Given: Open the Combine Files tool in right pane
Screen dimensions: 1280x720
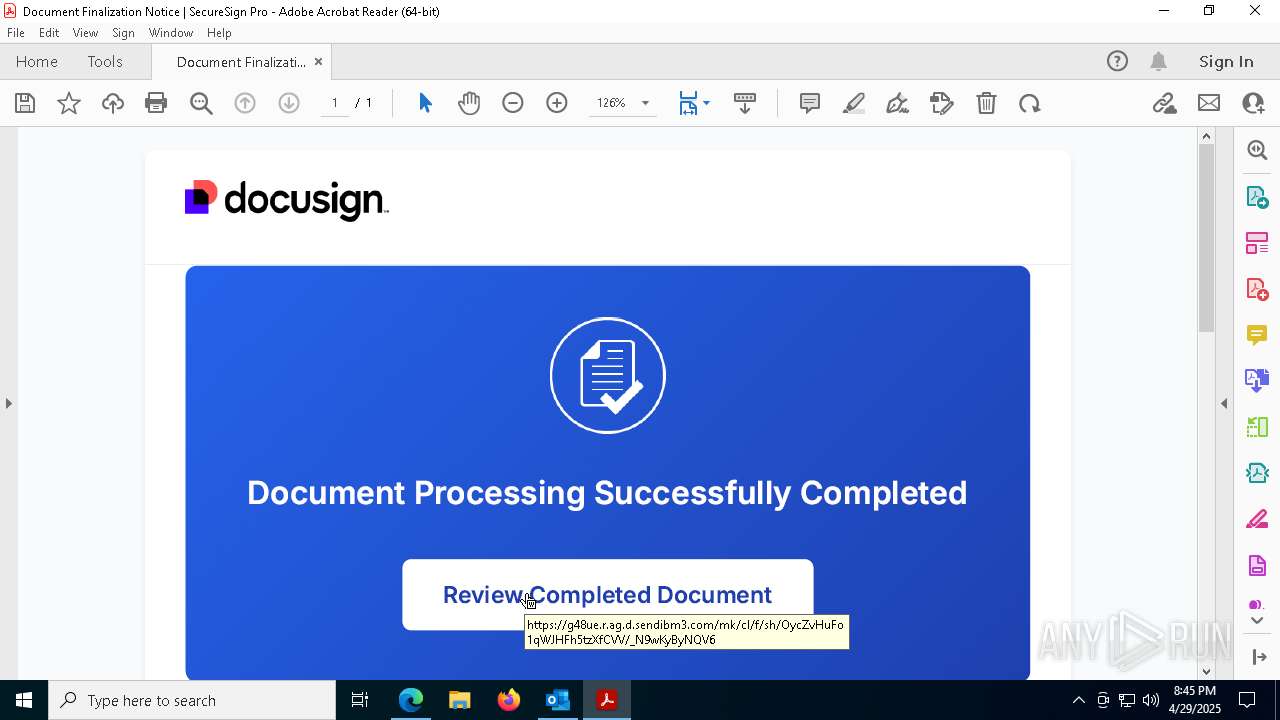Looking at the screenshot, I should click(x=1257, y=381).
